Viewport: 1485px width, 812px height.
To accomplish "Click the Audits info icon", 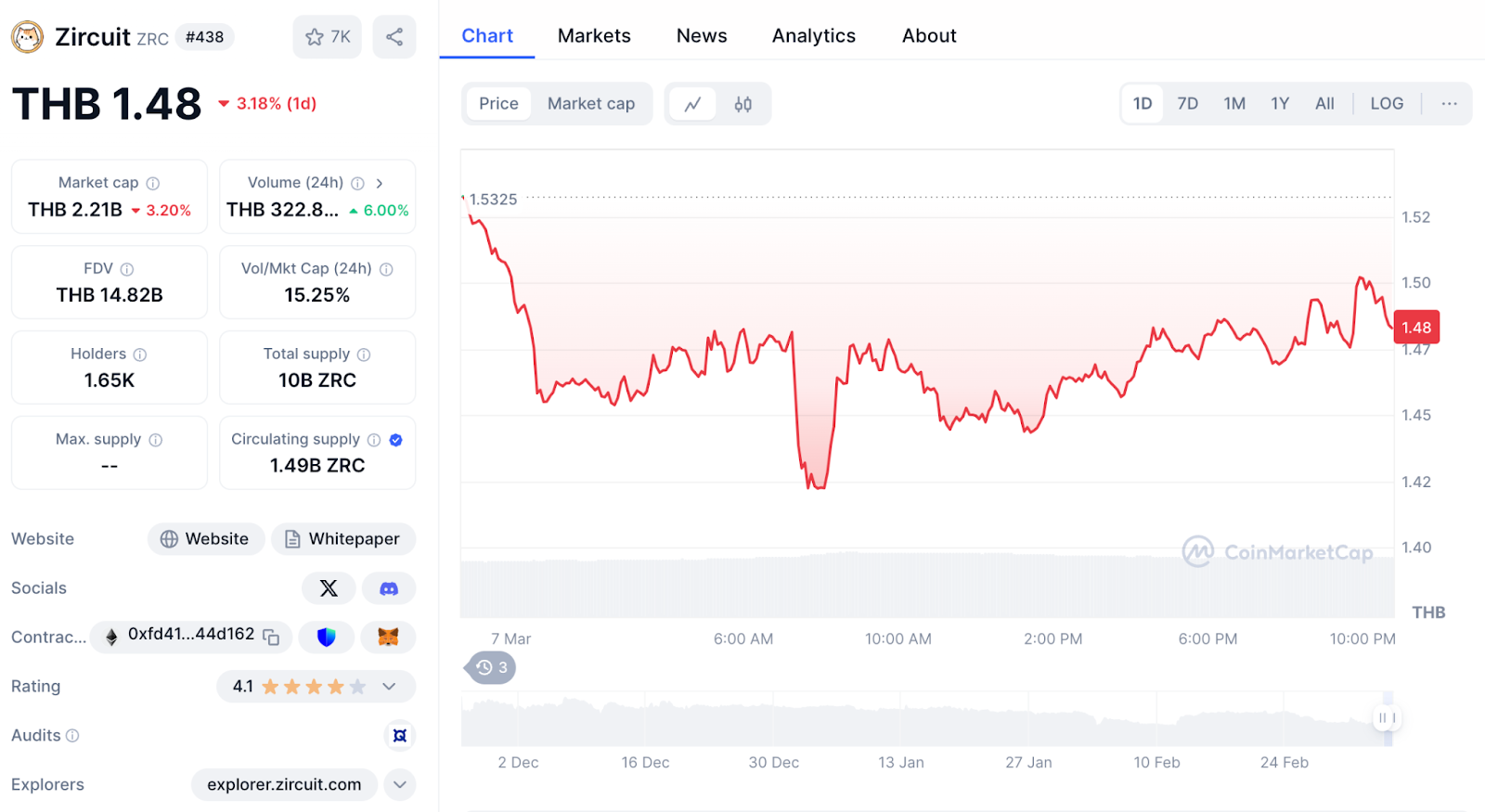I will click(x=72, y=736).
